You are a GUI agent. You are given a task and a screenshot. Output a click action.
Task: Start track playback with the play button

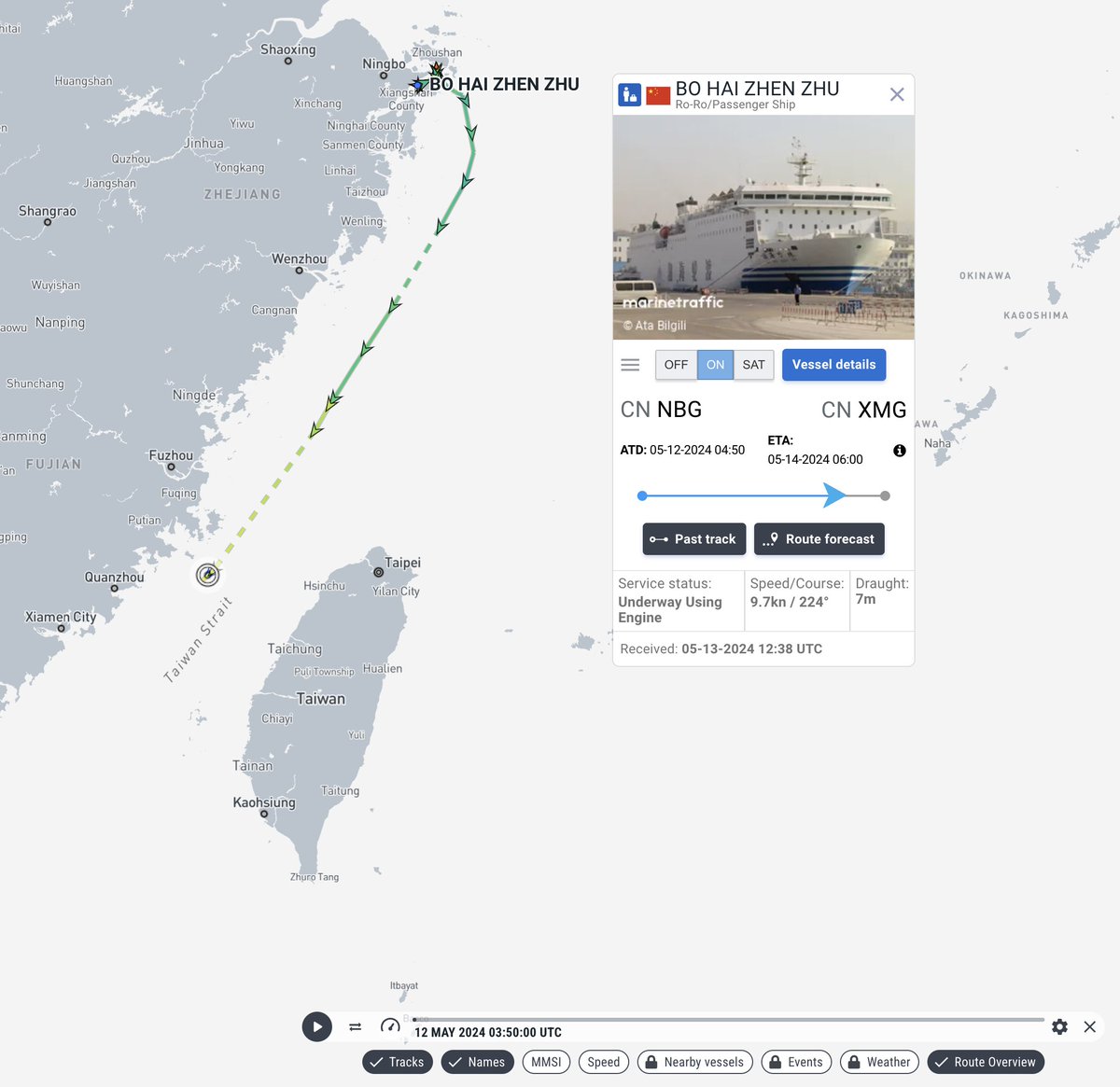317,1026
